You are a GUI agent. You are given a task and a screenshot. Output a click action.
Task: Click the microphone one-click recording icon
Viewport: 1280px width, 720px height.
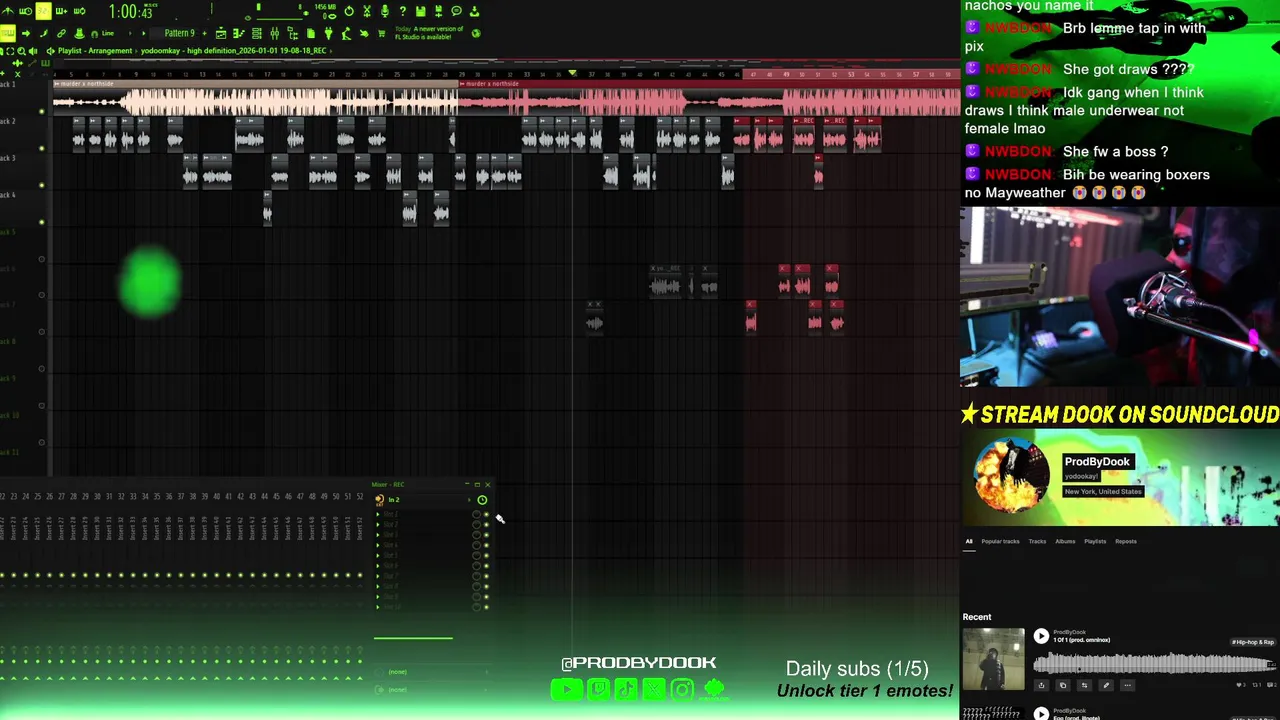click(x=385, y=11)
